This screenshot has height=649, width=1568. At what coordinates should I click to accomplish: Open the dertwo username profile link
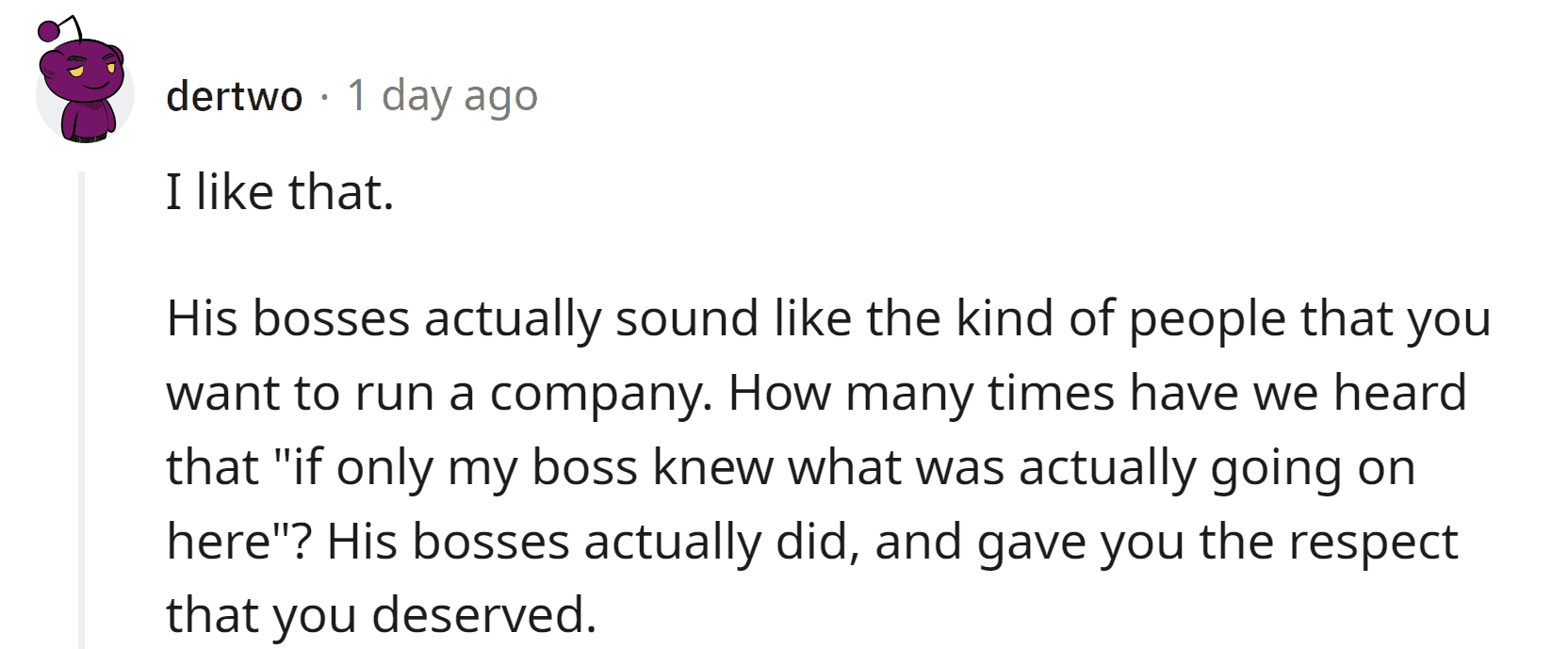pos(234,96)
